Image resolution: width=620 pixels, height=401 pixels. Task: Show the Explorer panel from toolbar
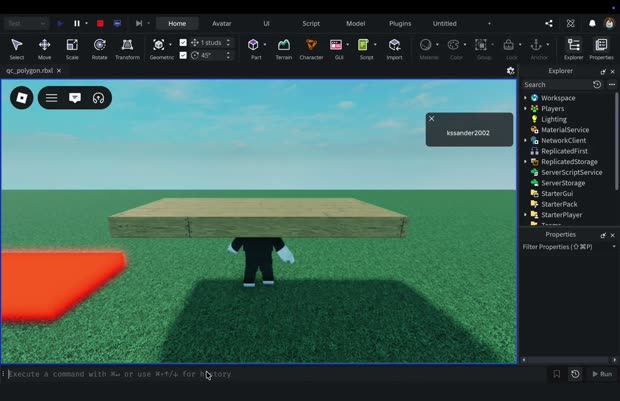(574, 49)
